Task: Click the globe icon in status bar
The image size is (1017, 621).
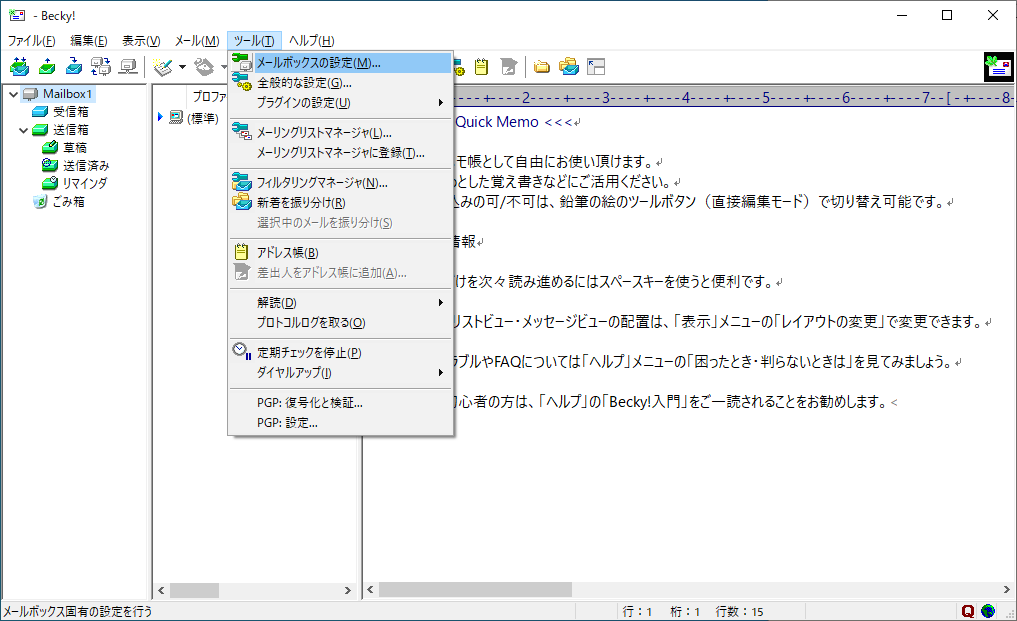Action: click(988, 611)
